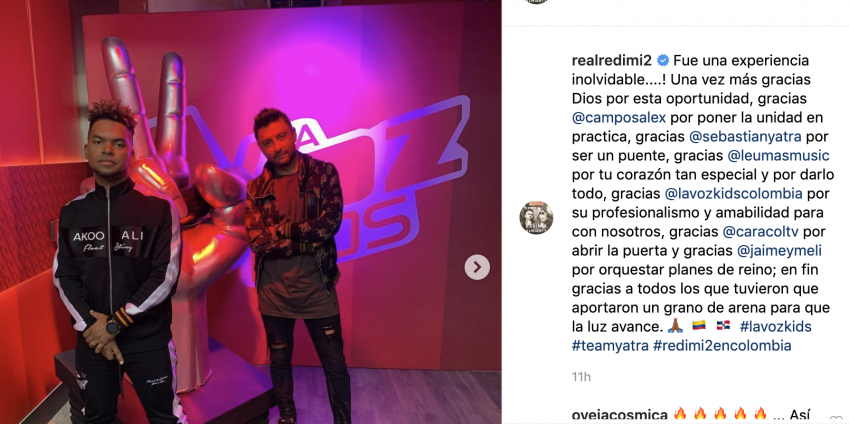Click the Dominican Republic flag emoji
Image resolution: width=849 pixels, height=424 pixels.
pos(723,326)
